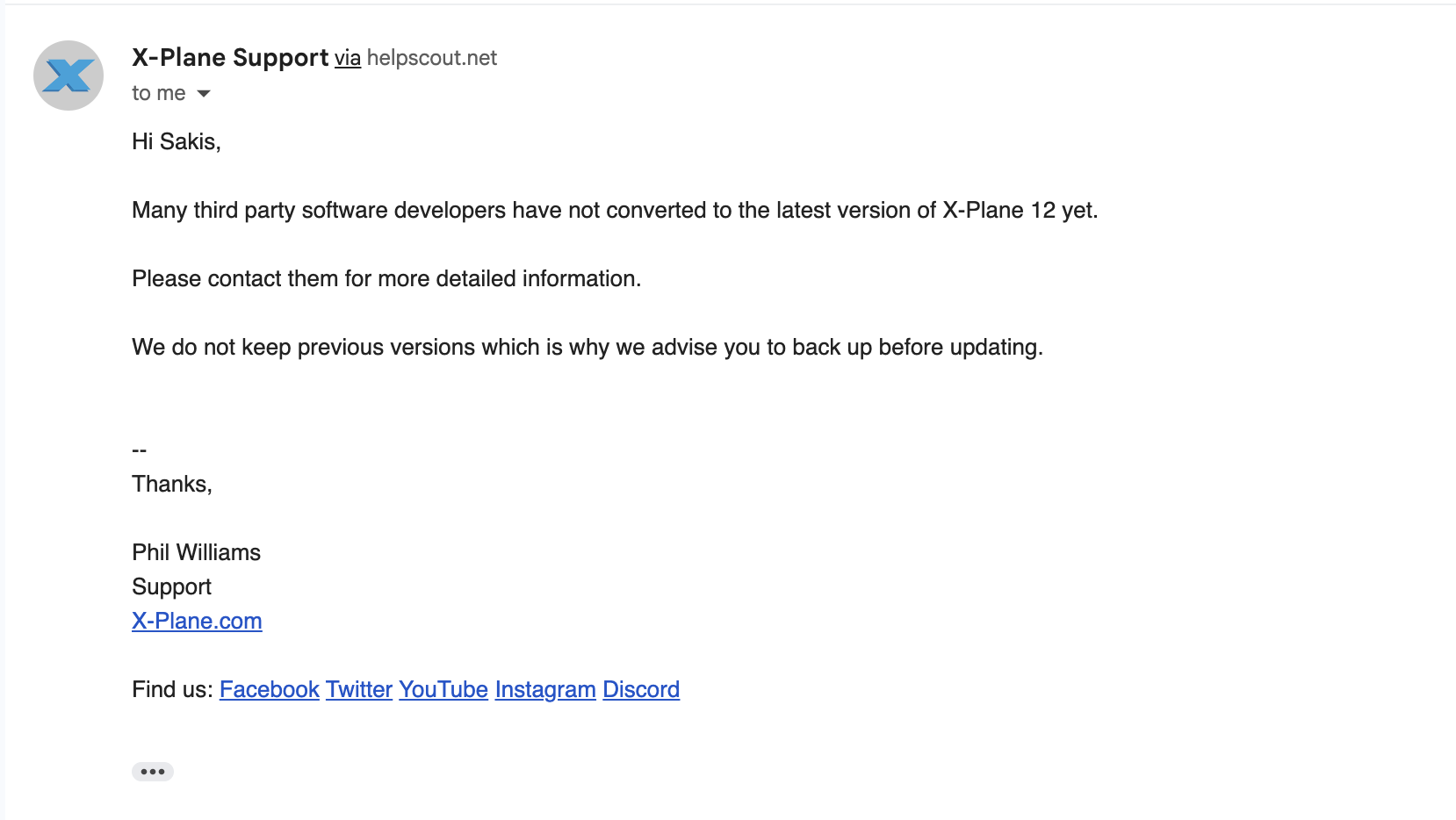Open the Facebook link
The width and height of the screenshot is (1456, 820).
click(269, 689)
